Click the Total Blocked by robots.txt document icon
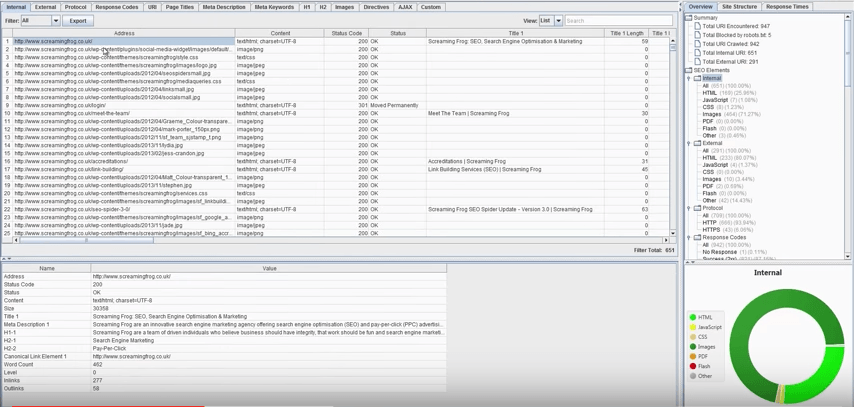The height and width of the screenshot is (407, 854). point(698,35)
